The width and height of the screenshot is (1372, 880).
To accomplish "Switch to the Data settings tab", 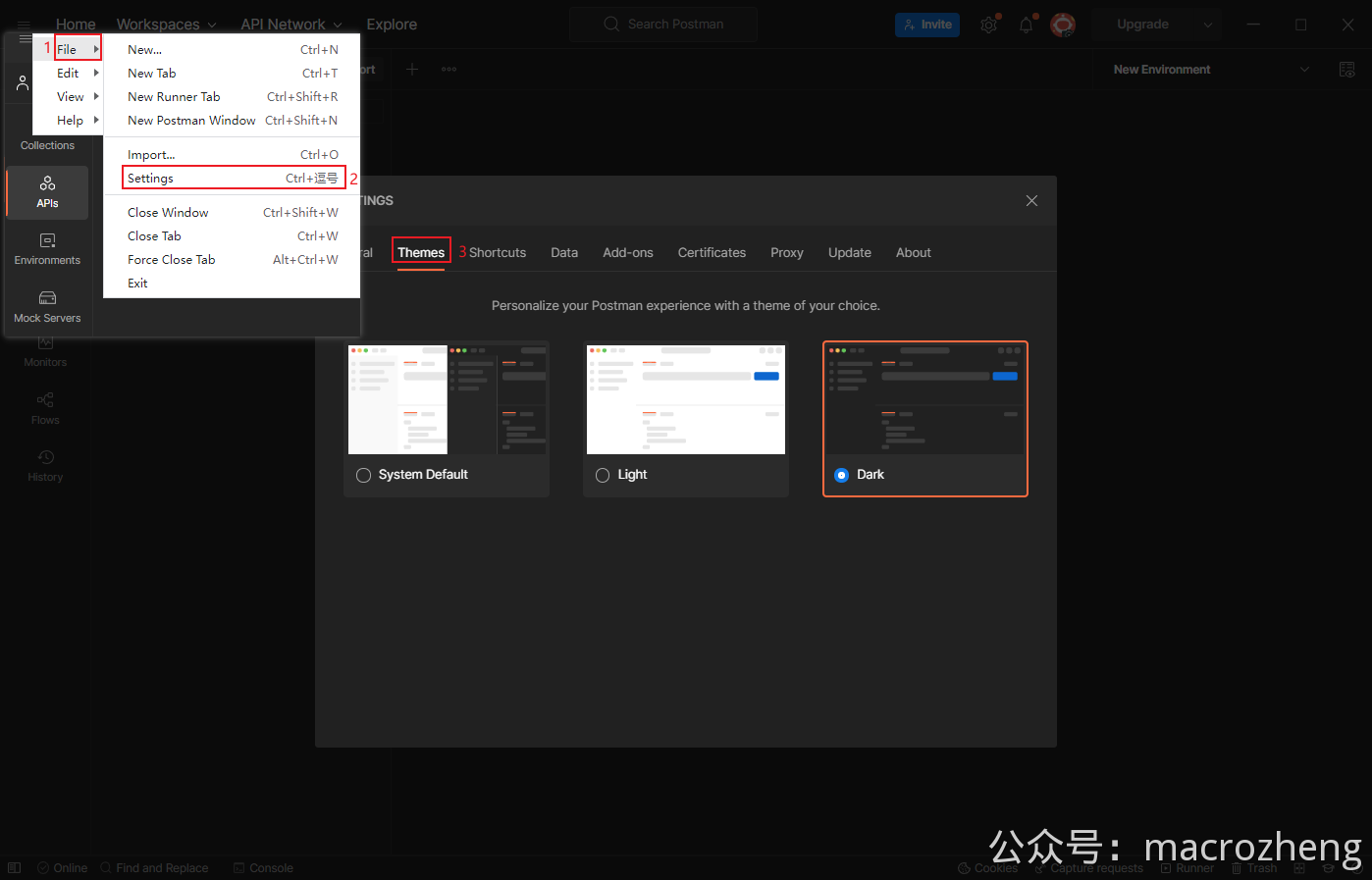I will pyautogui.click(x=564, y=252).
